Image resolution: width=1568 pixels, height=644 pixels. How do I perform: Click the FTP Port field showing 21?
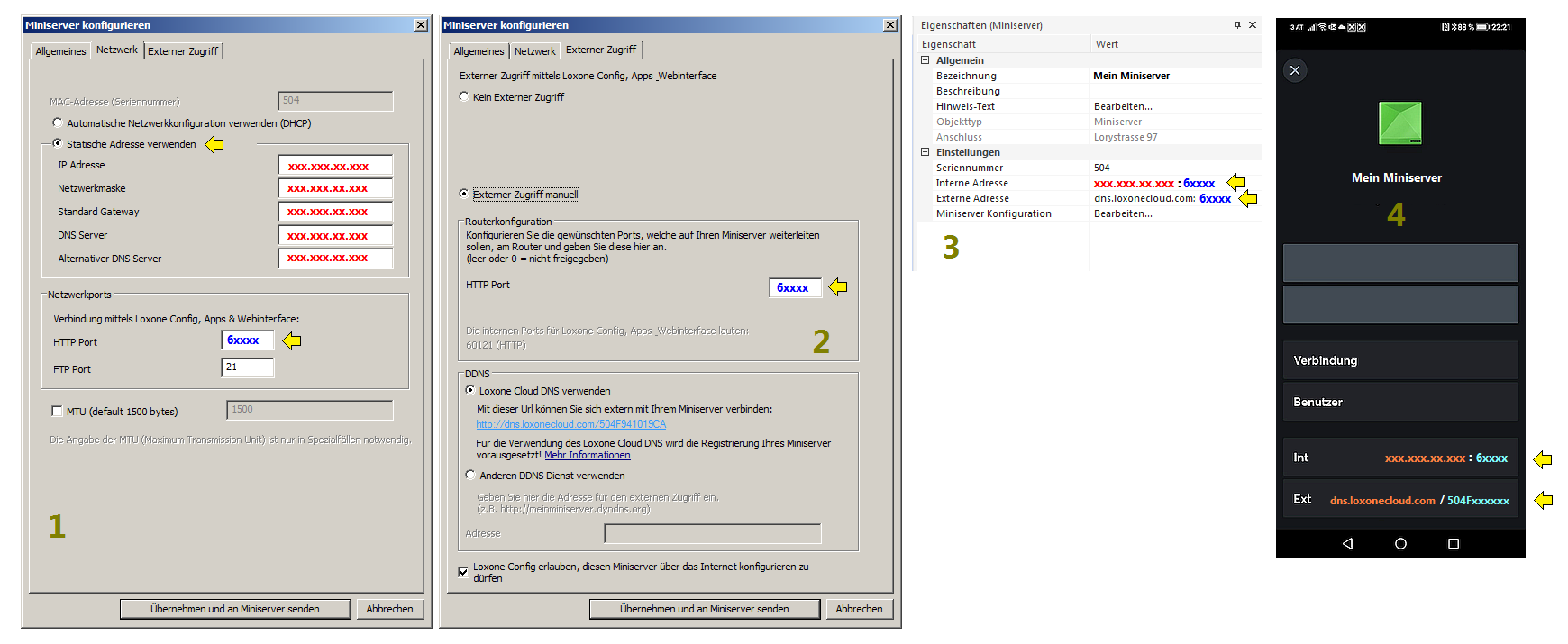point(248,367)
